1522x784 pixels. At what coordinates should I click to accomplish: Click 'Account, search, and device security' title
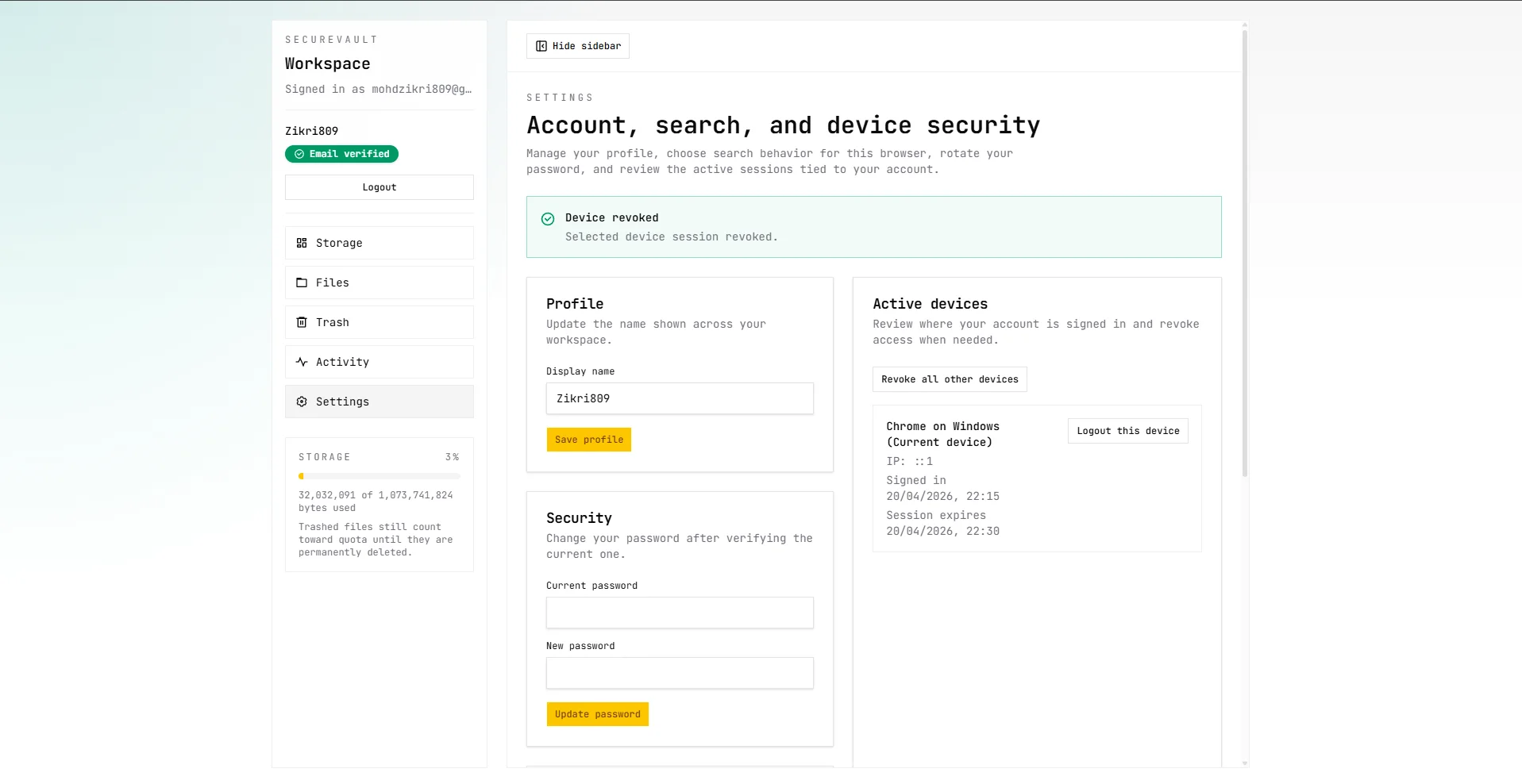(x=784, y=125)
